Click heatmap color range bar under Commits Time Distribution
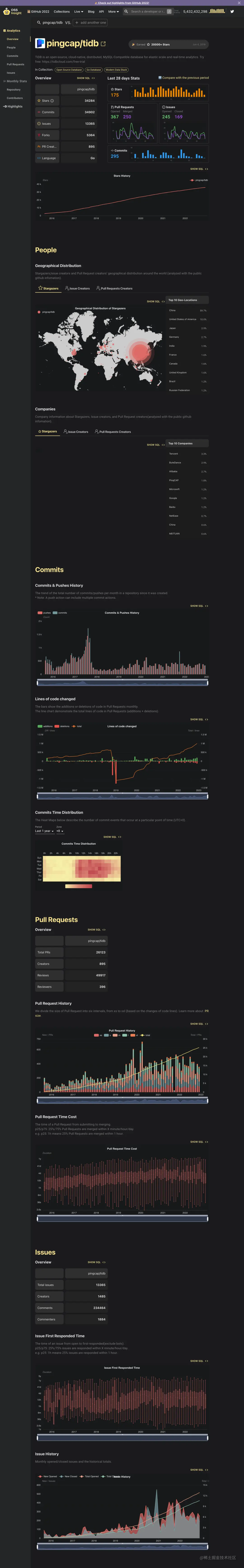The image size is (244, 1568). click(78, 886)
